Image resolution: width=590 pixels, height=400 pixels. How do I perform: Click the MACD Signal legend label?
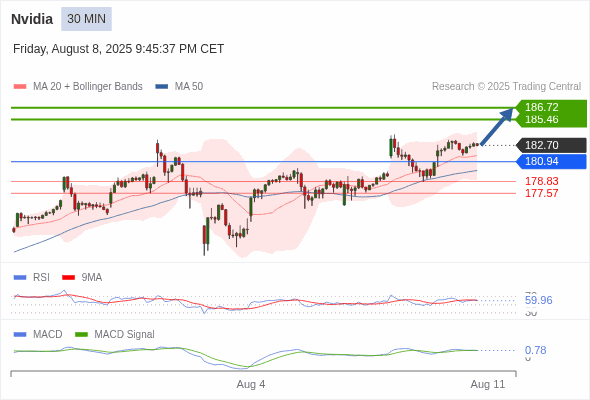pyautogui.click(x=124, y=334)
